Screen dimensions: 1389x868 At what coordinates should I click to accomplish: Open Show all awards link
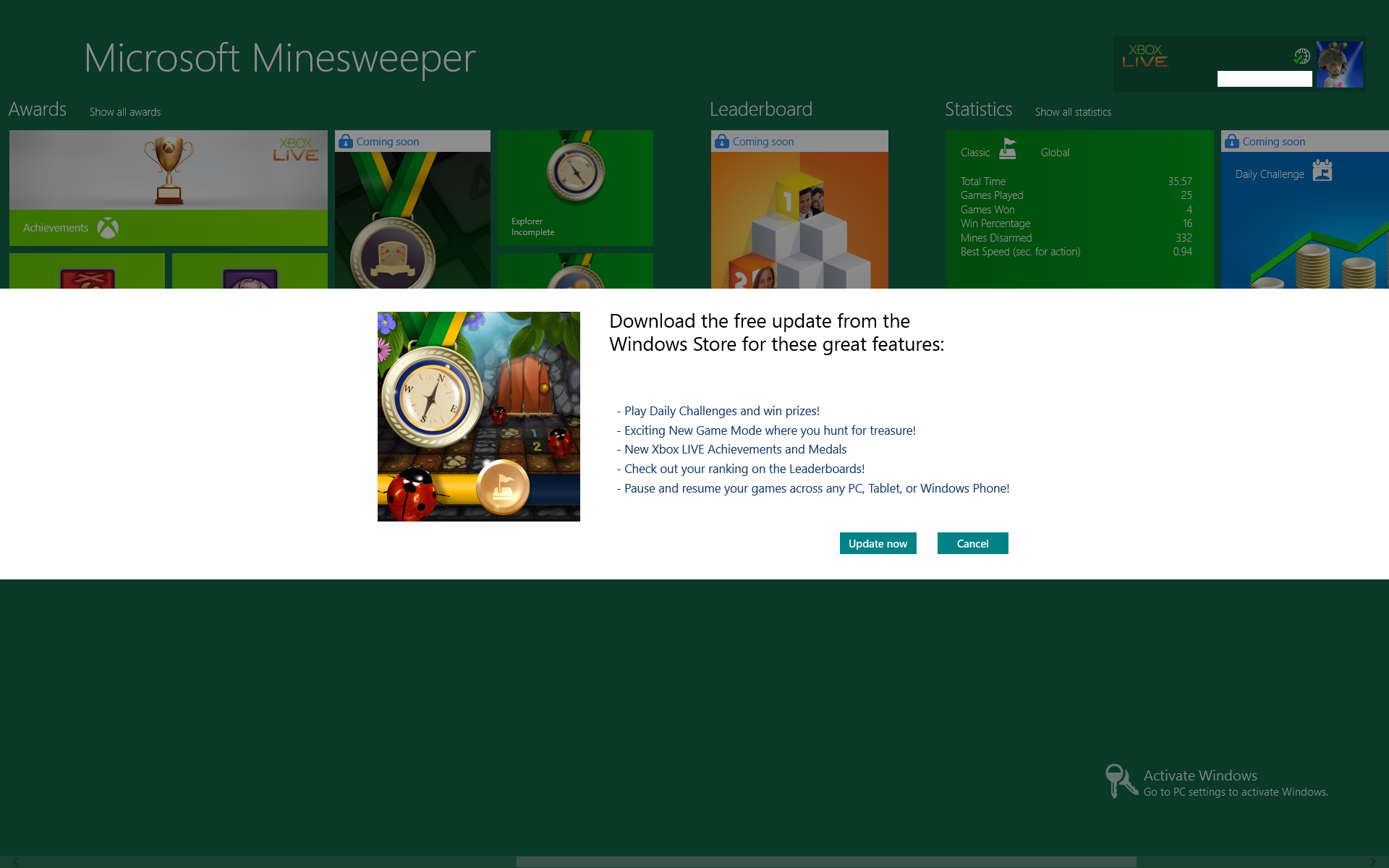[125, 112]
